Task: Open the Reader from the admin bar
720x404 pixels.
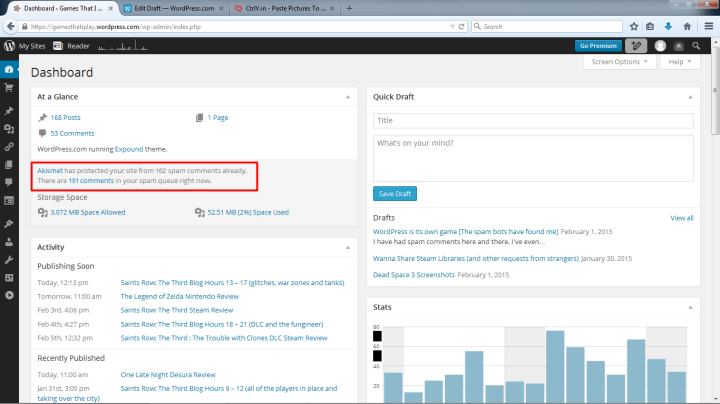Action: tap(71, 46)
